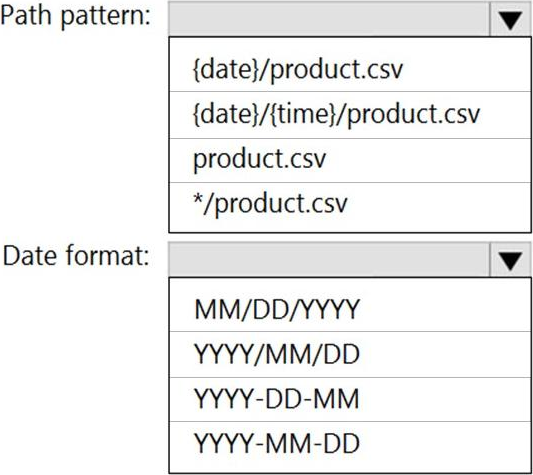Screen dimensions: 533x475
Task: Expand the Date format dropdown arrow
Action: (x=510, y=260)
